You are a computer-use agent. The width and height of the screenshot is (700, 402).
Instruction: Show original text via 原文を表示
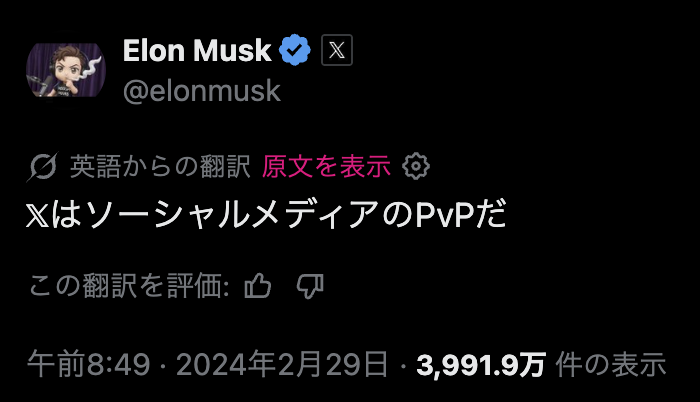click(x=326, y=166)
